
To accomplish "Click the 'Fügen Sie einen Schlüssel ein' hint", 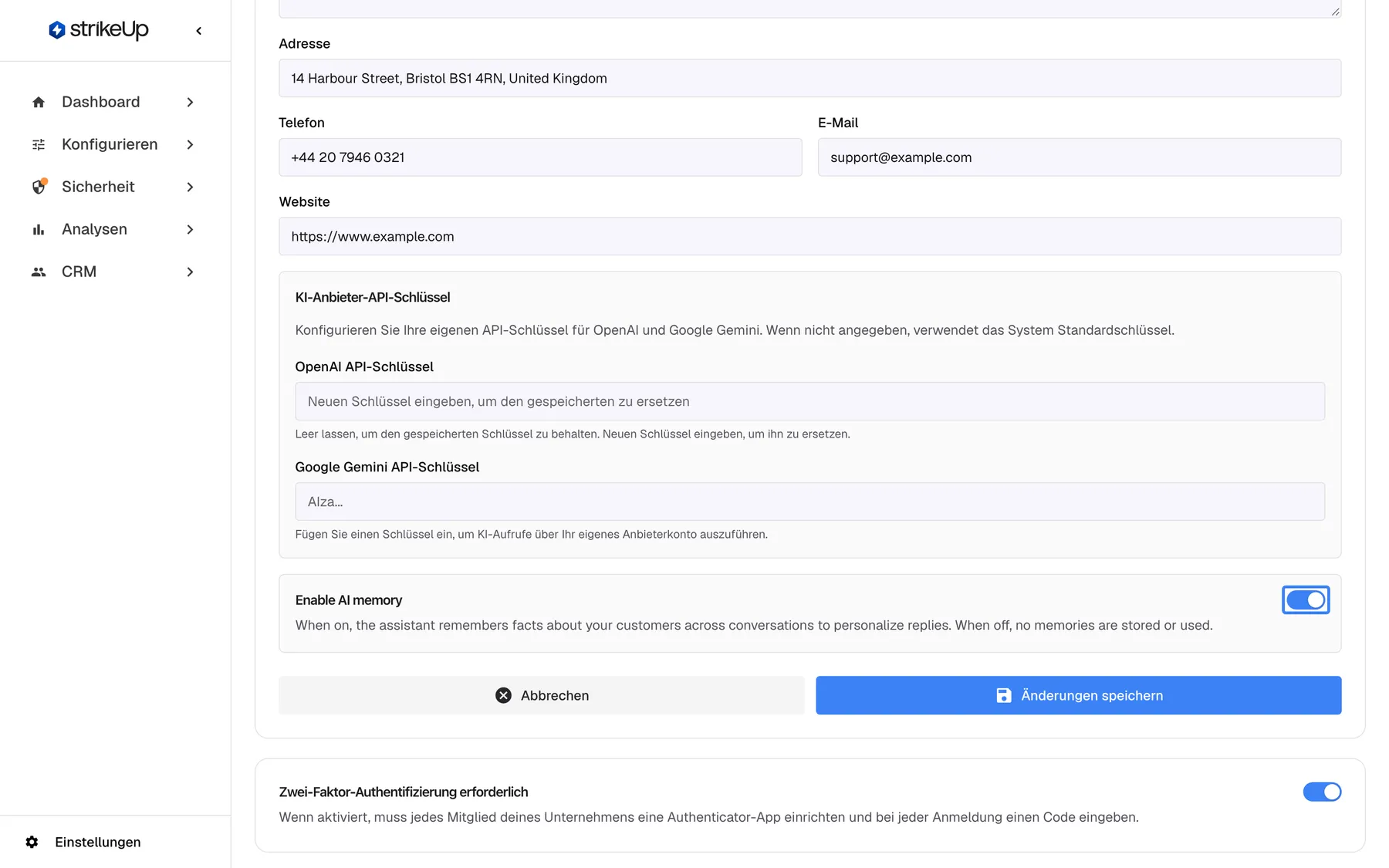I will pos(531,534).
